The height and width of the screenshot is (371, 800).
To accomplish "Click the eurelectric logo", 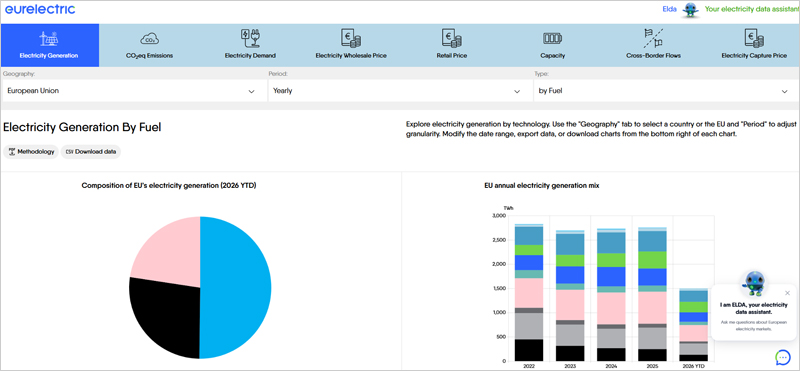I will [40, 9].
